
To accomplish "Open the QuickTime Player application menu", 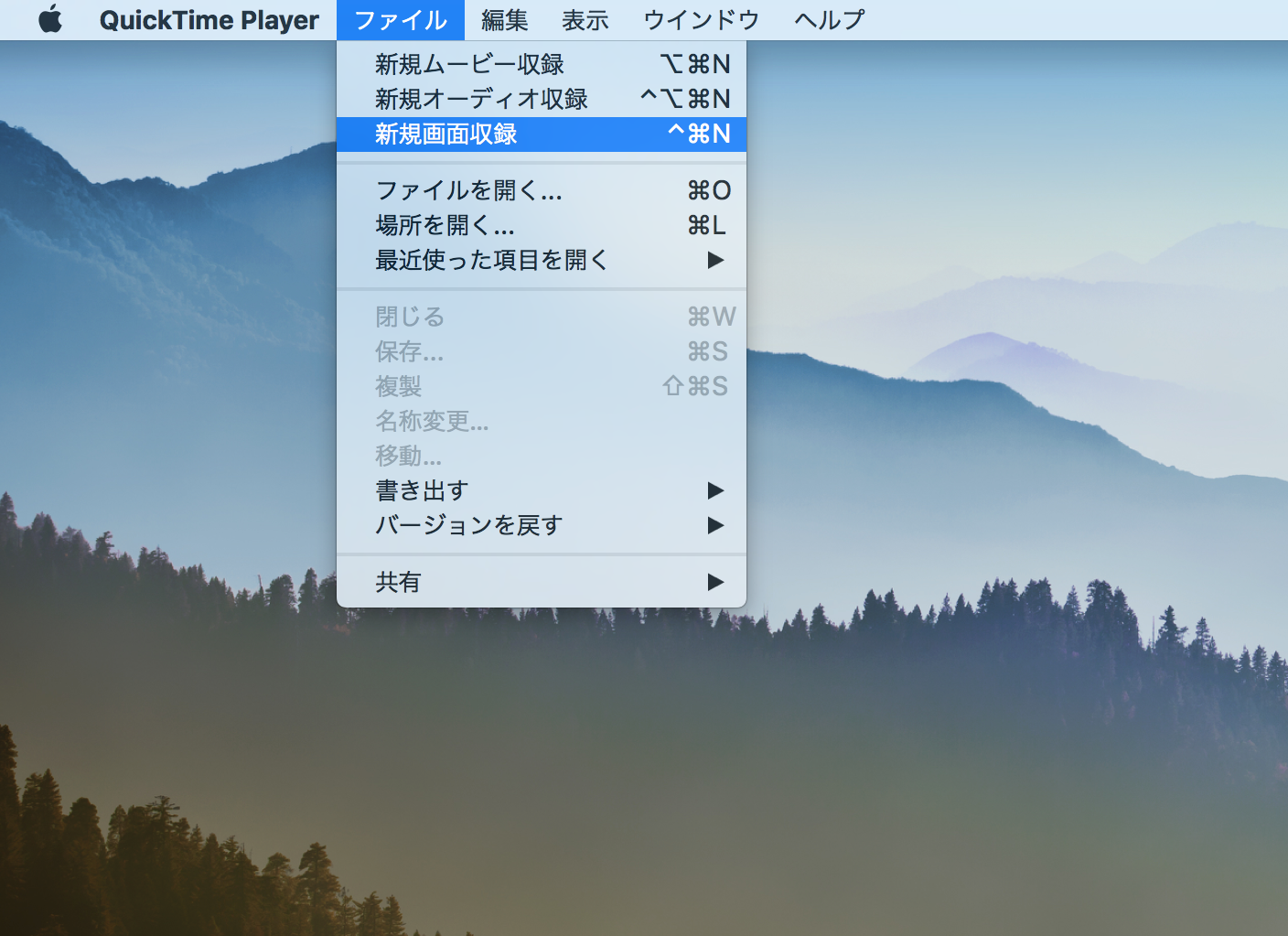I will [210, 19].
